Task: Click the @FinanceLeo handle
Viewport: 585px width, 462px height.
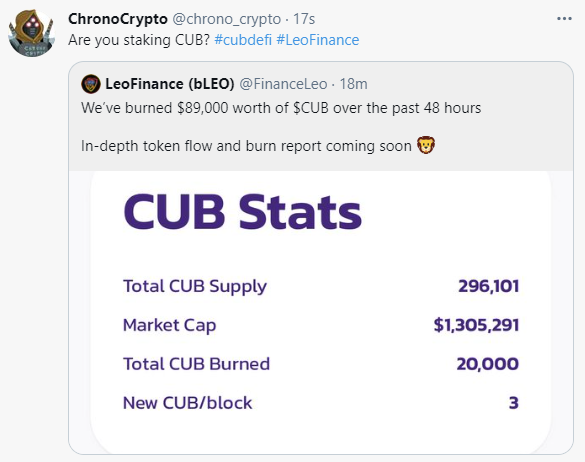Action: pyautogui.click(x=283, y=84)
